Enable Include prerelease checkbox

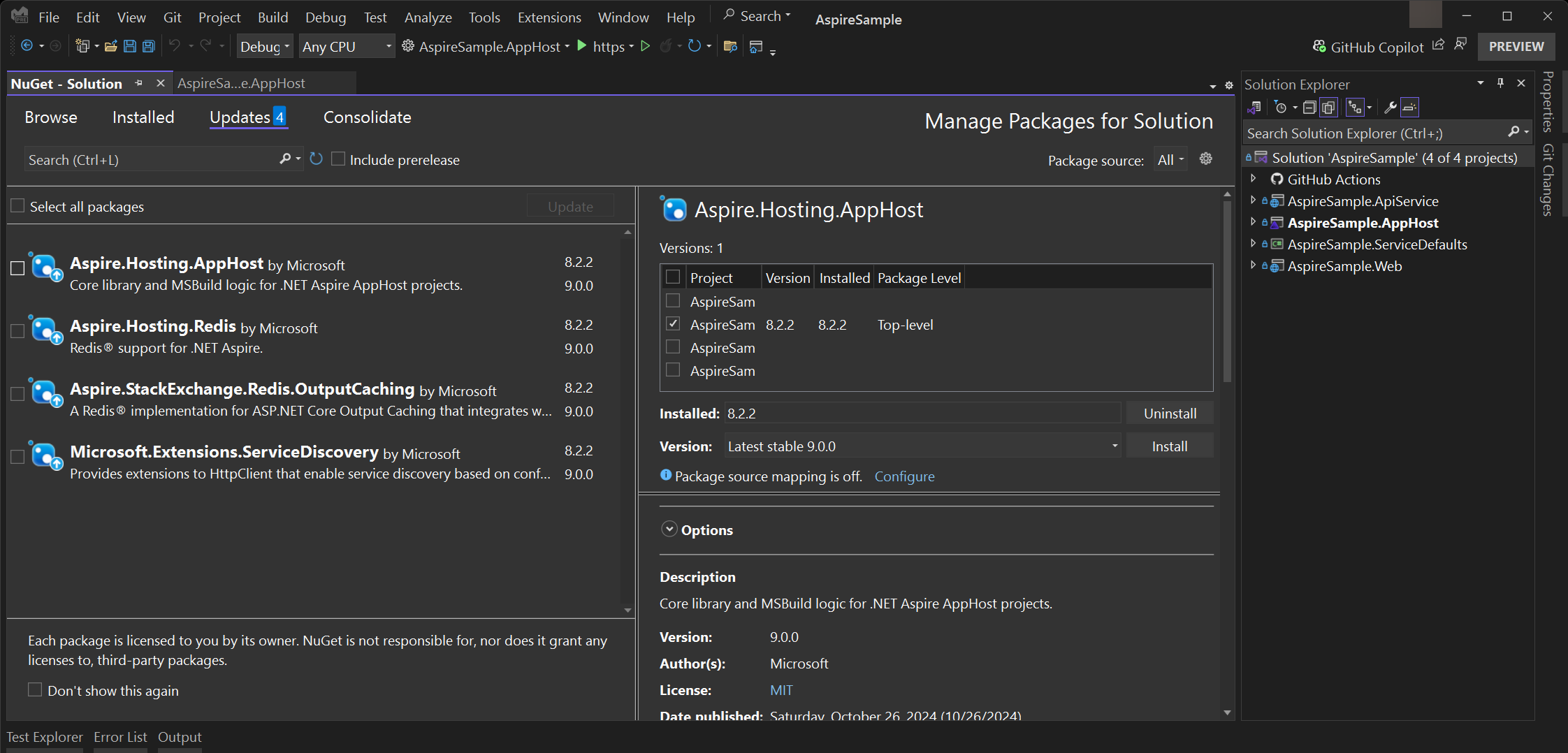[338, 159]
